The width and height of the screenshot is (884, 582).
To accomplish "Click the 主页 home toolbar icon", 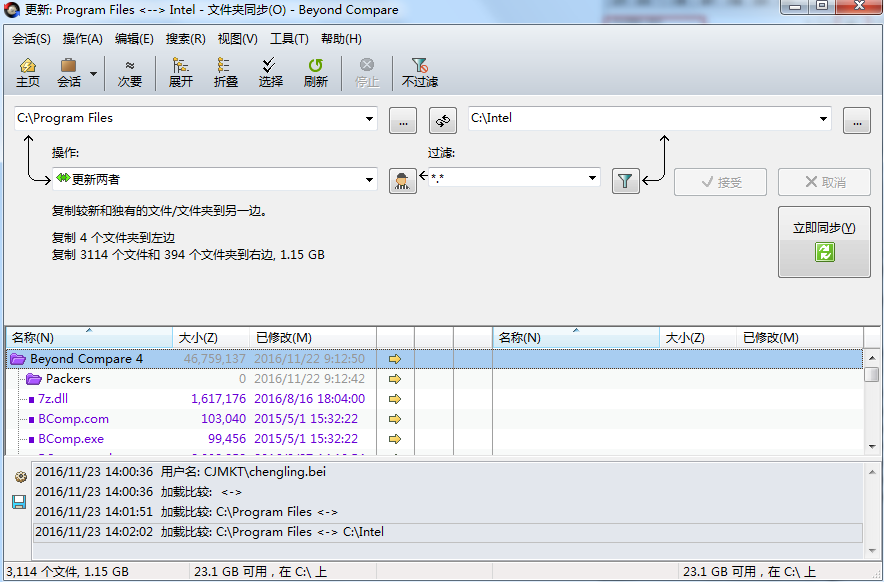I will [x=27, y=70].
